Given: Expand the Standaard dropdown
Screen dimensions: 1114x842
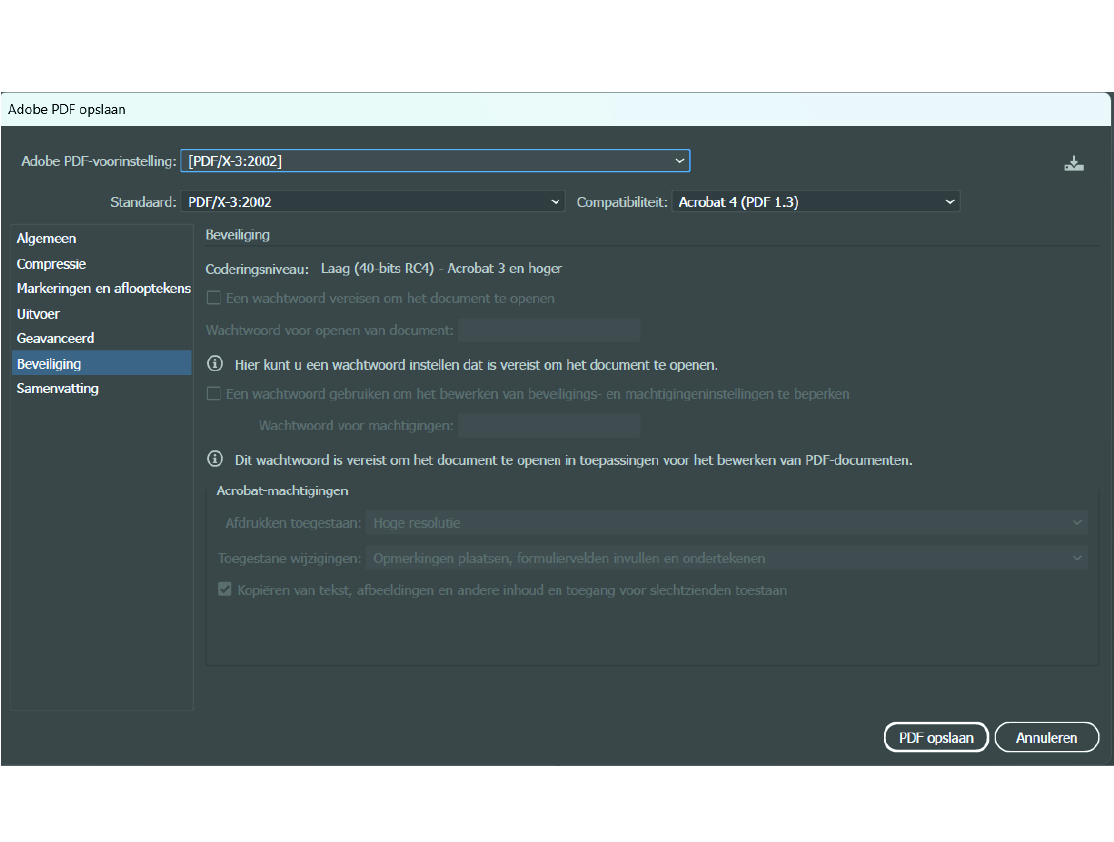Looking at the screenshot, I should point(373,202).
